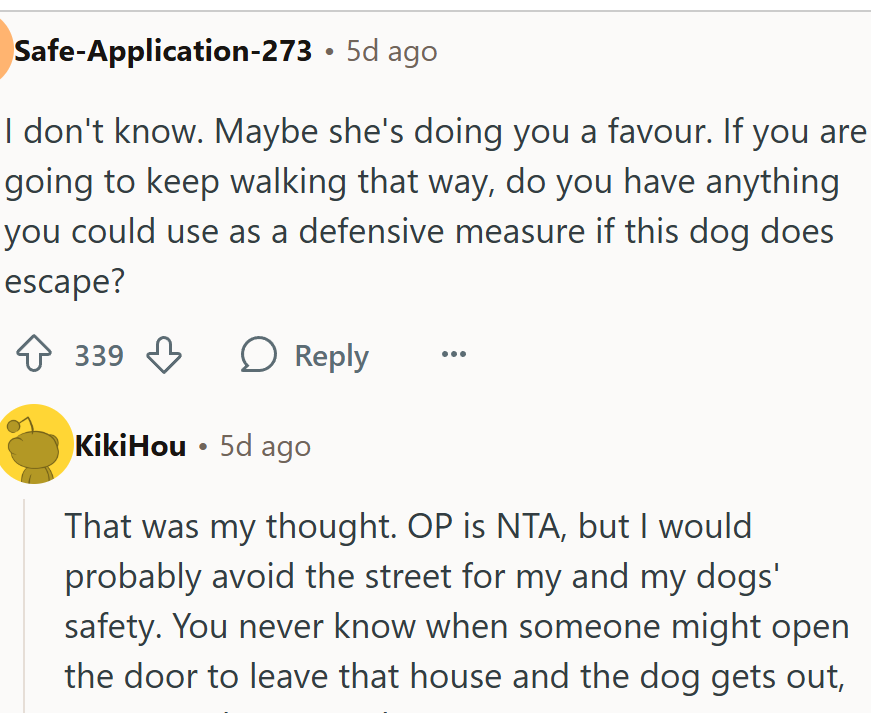Image resolution: width=871 pixels, height=713 pixels.
Task: Click the 5d ago timestamp on KikiHou's comment
Action: coord(264,446)
